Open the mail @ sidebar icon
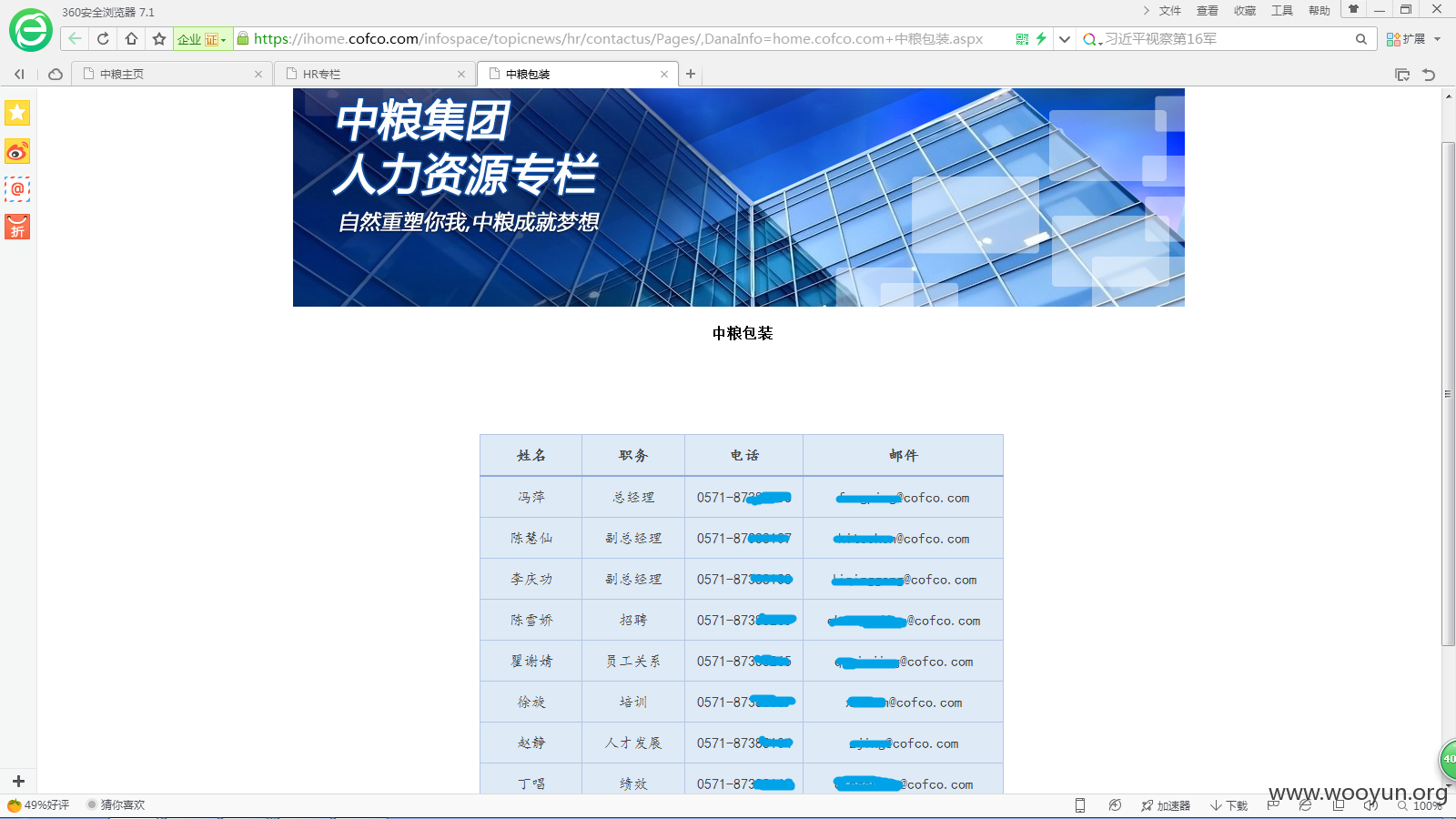The image size is (1456, 819). tap(17, 189)
